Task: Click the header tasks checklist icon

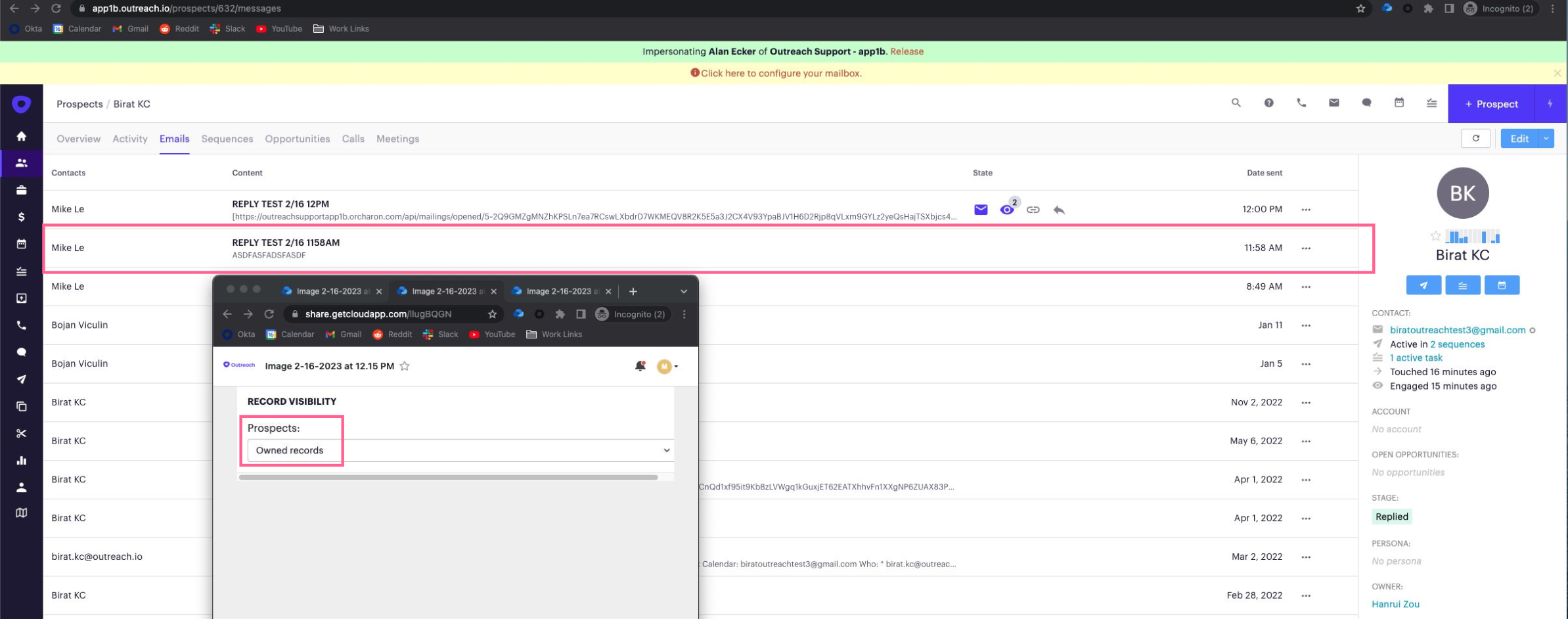Action: coord(1431,103)
